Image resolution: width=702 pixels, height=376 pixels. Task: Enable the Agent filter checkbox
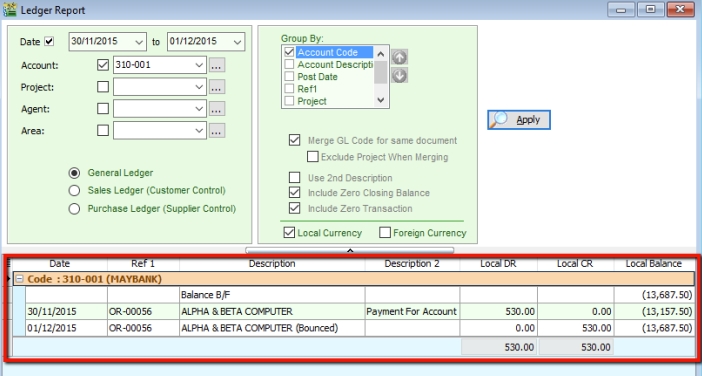coord(103,108)
